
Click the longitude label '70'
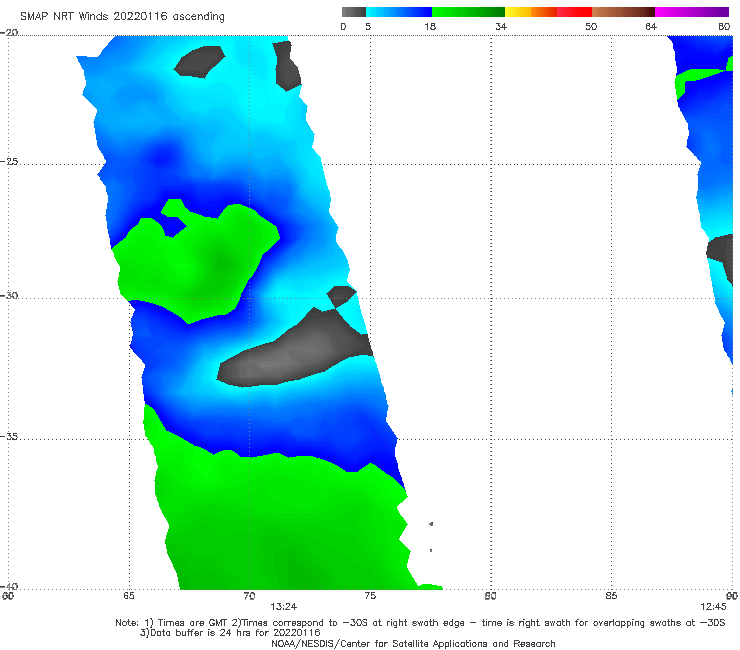pyautogui.click(x=249, y=596)
